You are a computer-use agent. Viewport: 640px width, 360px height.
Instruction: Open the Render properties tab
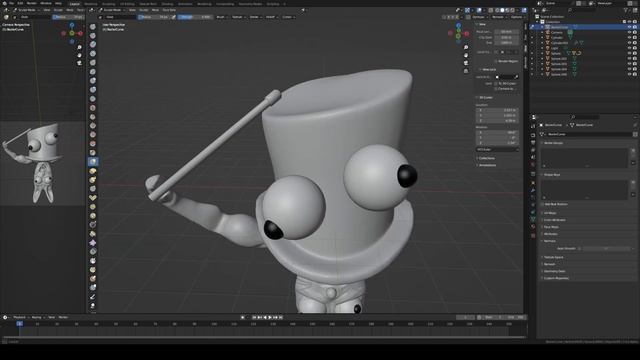533,135
